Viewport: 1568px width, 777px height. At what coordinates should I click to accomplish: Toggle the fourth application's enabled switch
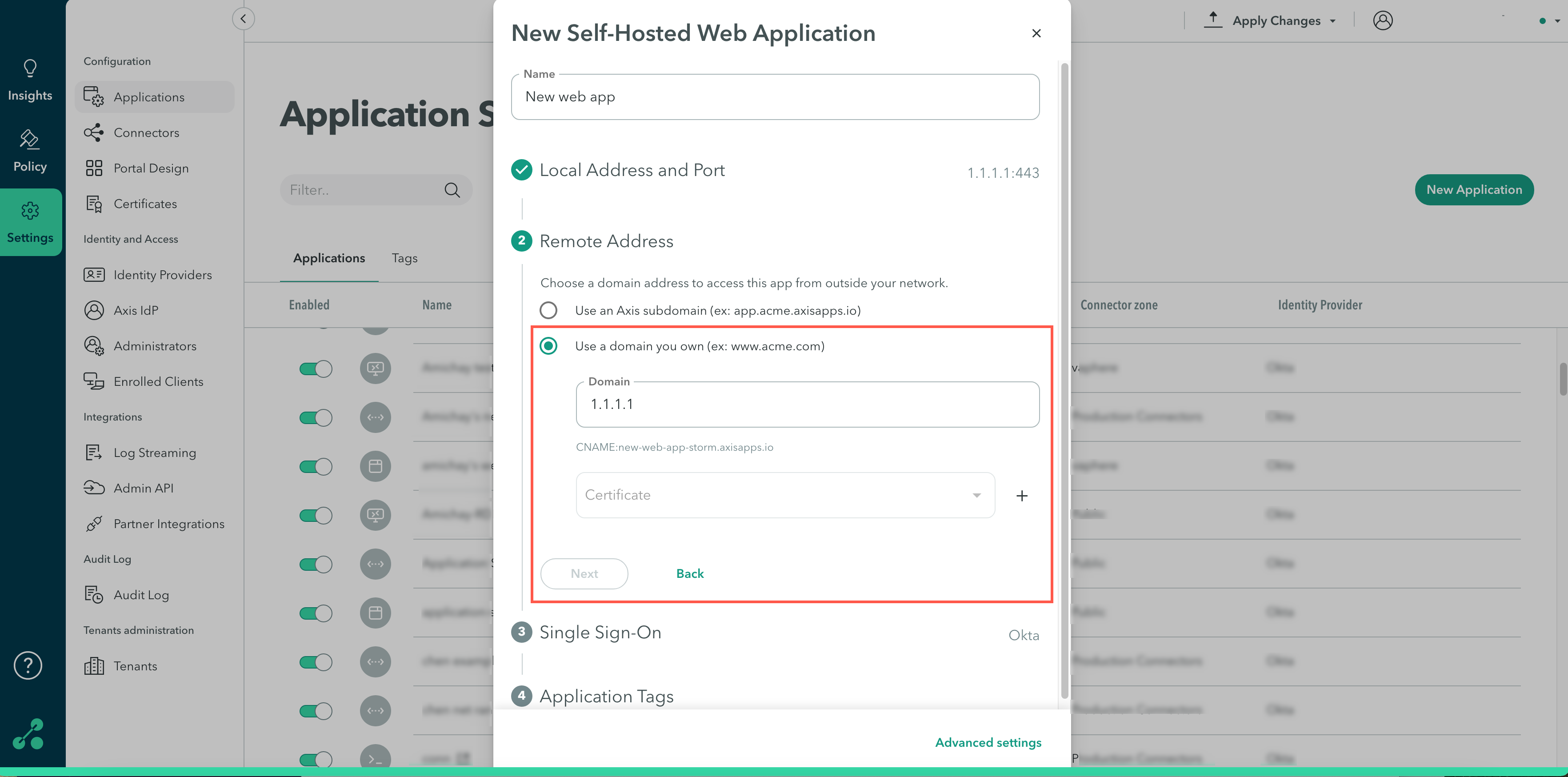pos(316,515)
